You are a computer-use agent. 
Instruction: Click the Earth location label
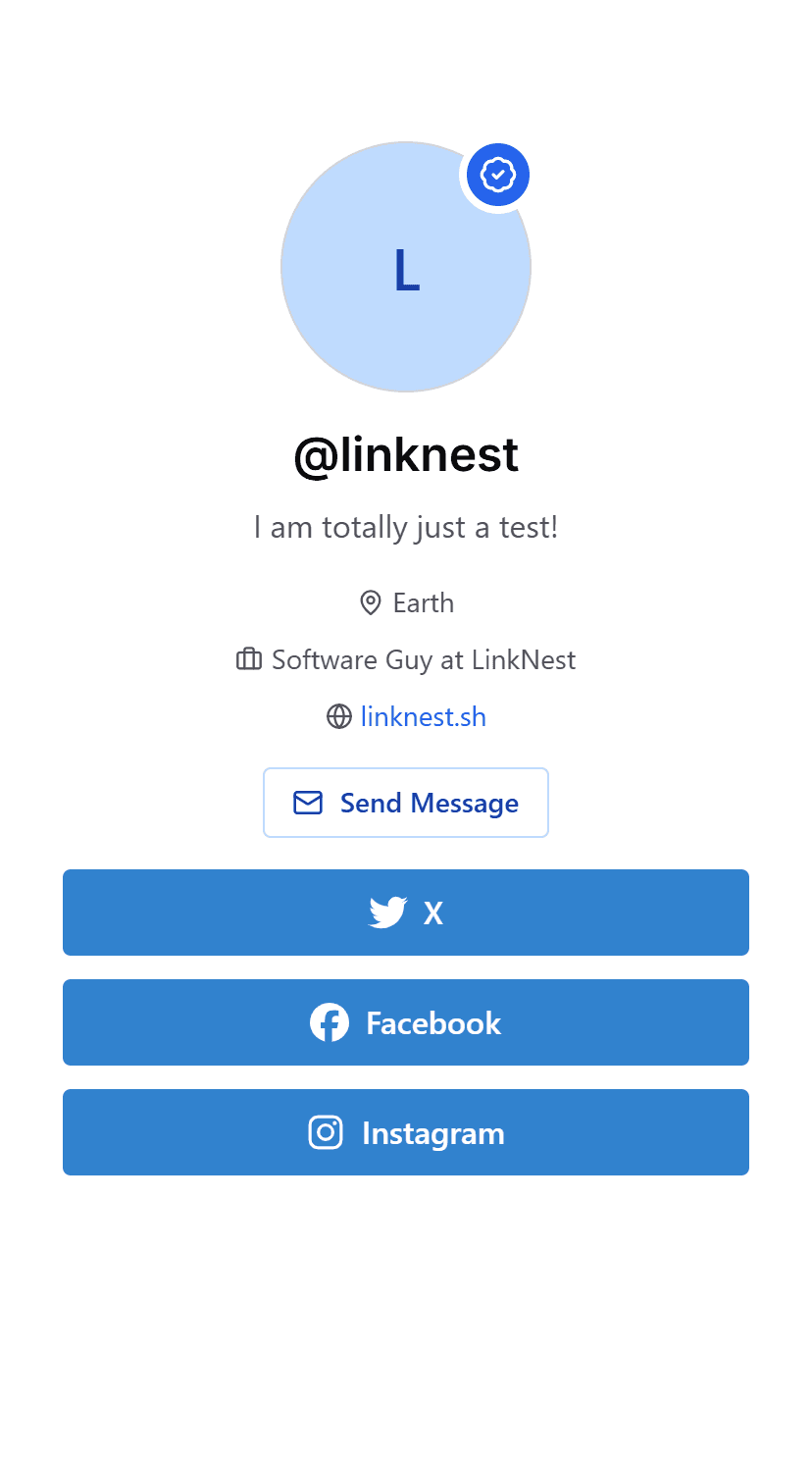tap(424, 602)
